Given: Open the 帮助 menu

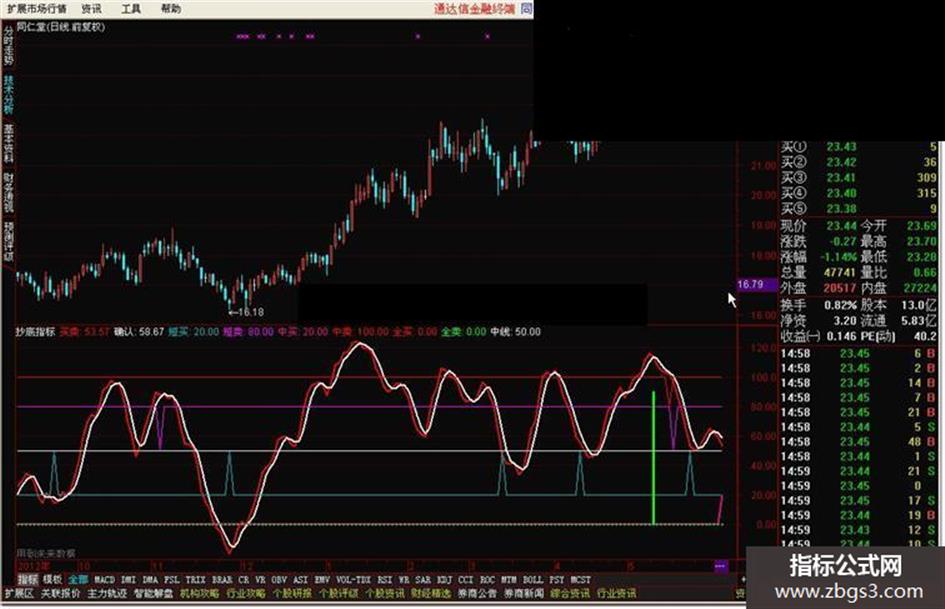Looking at the screenshot, I should pyautogui.click(x=171, y=8).
